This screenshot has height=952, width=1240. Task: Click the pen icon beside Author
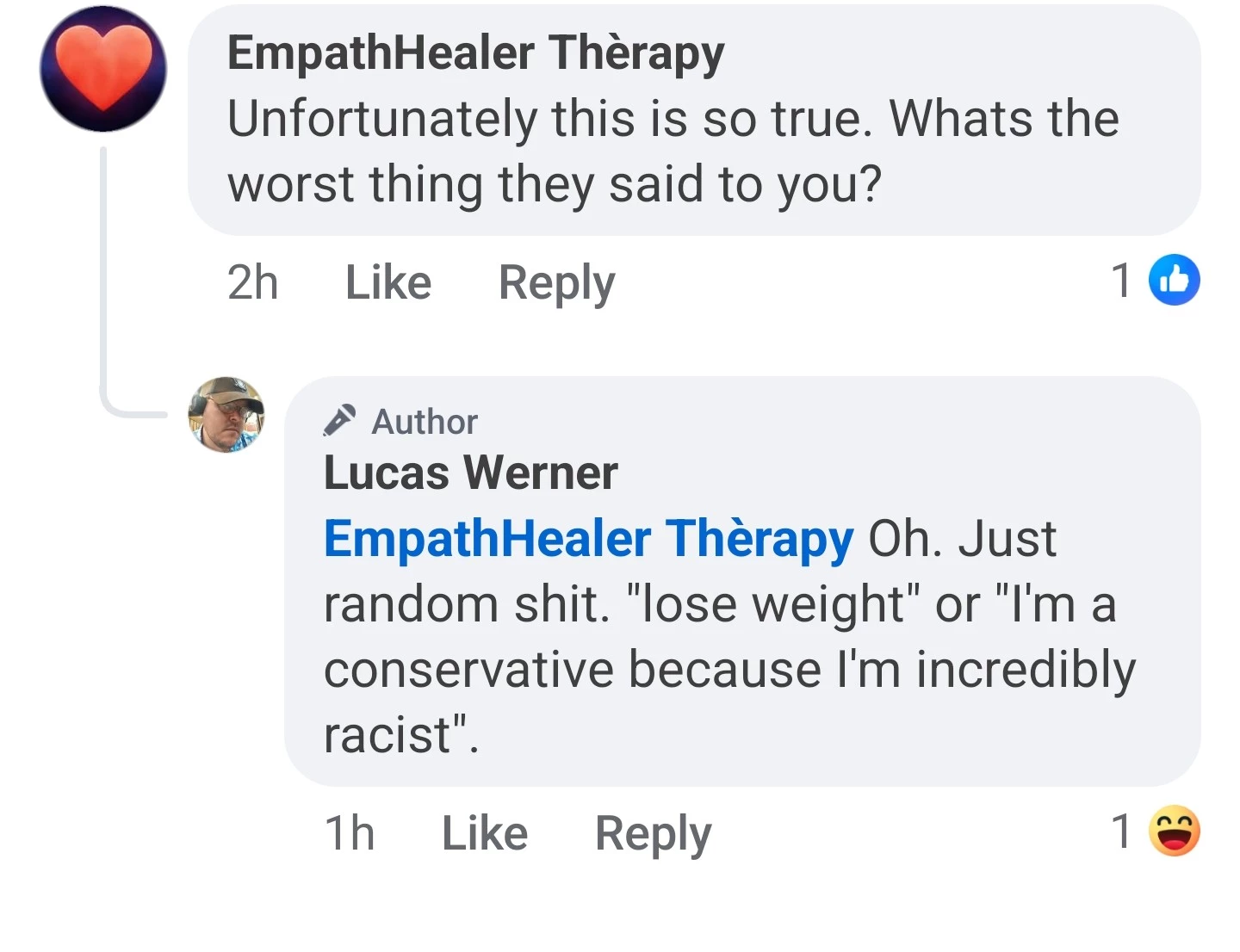click(x=339, y=420)
